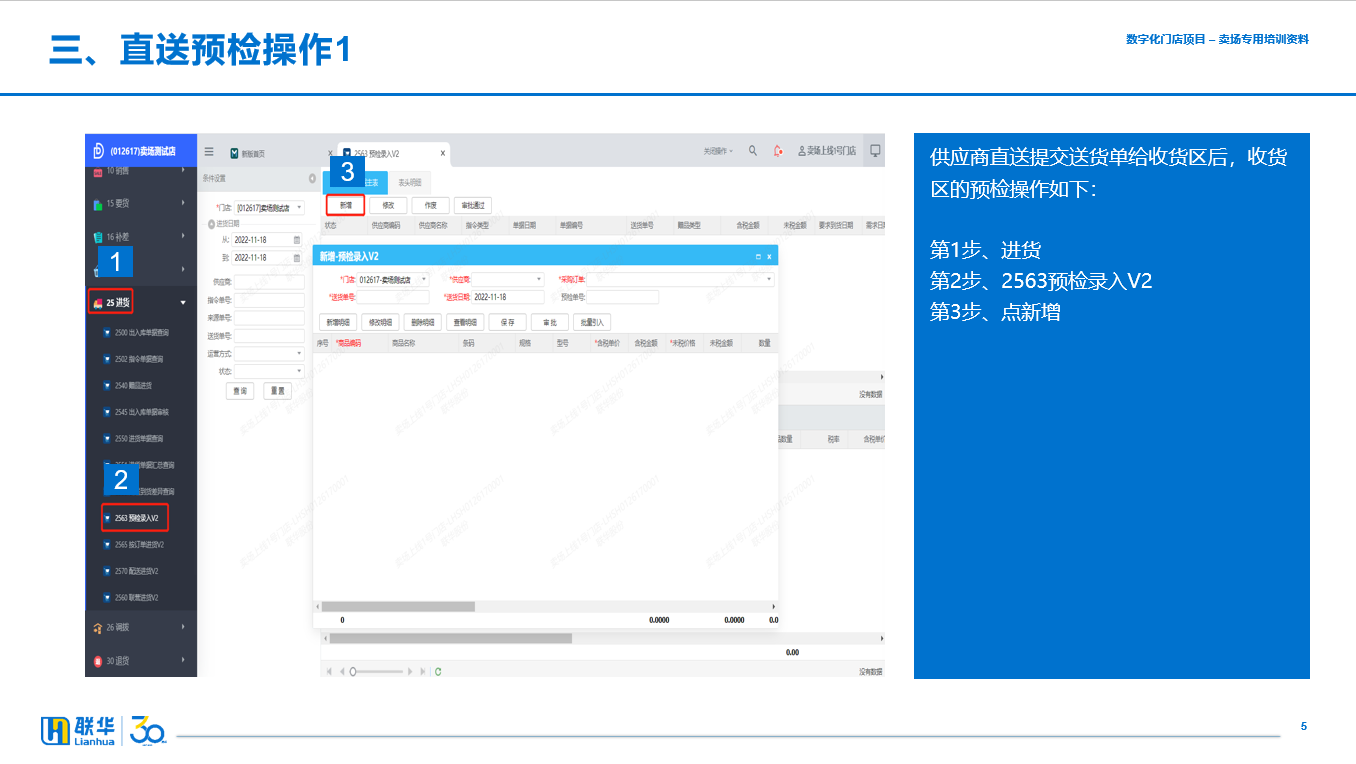
Task: Expand the 30 退货 menu arrow
Action: (x=183, y=660)
